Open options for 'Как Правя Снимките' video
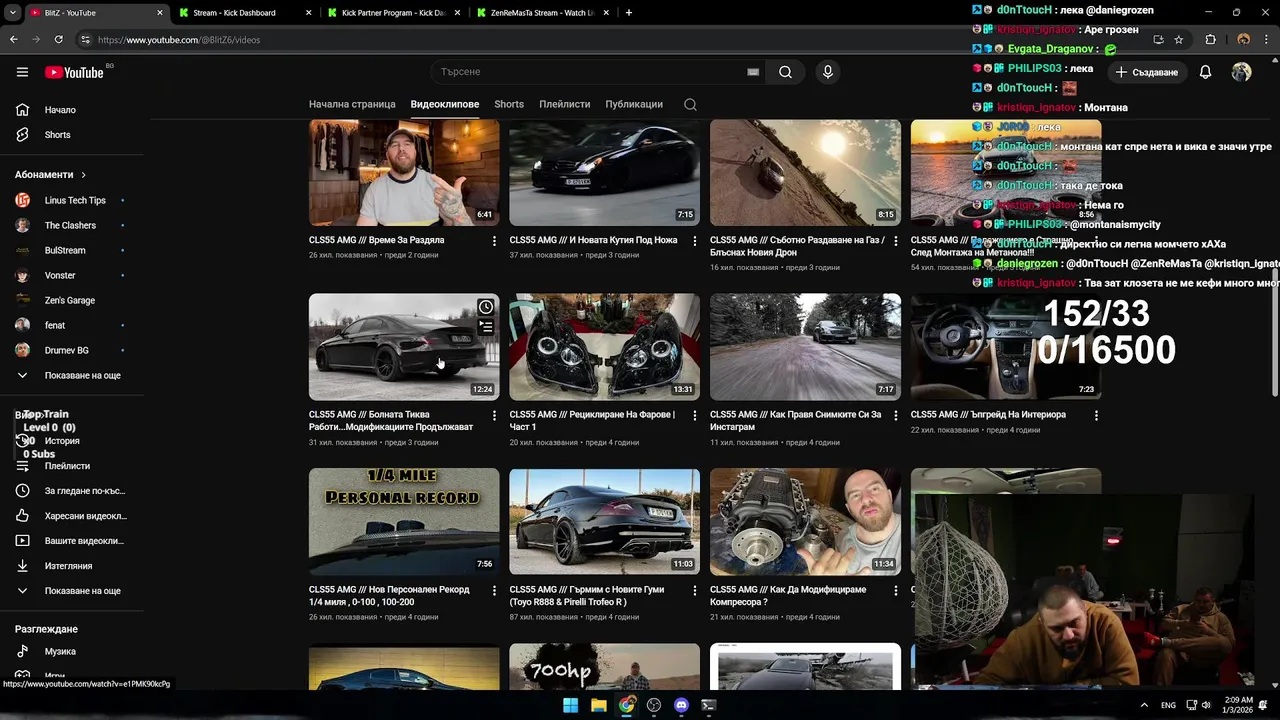Screen dimensions: 1280x720 coord(895,415)
